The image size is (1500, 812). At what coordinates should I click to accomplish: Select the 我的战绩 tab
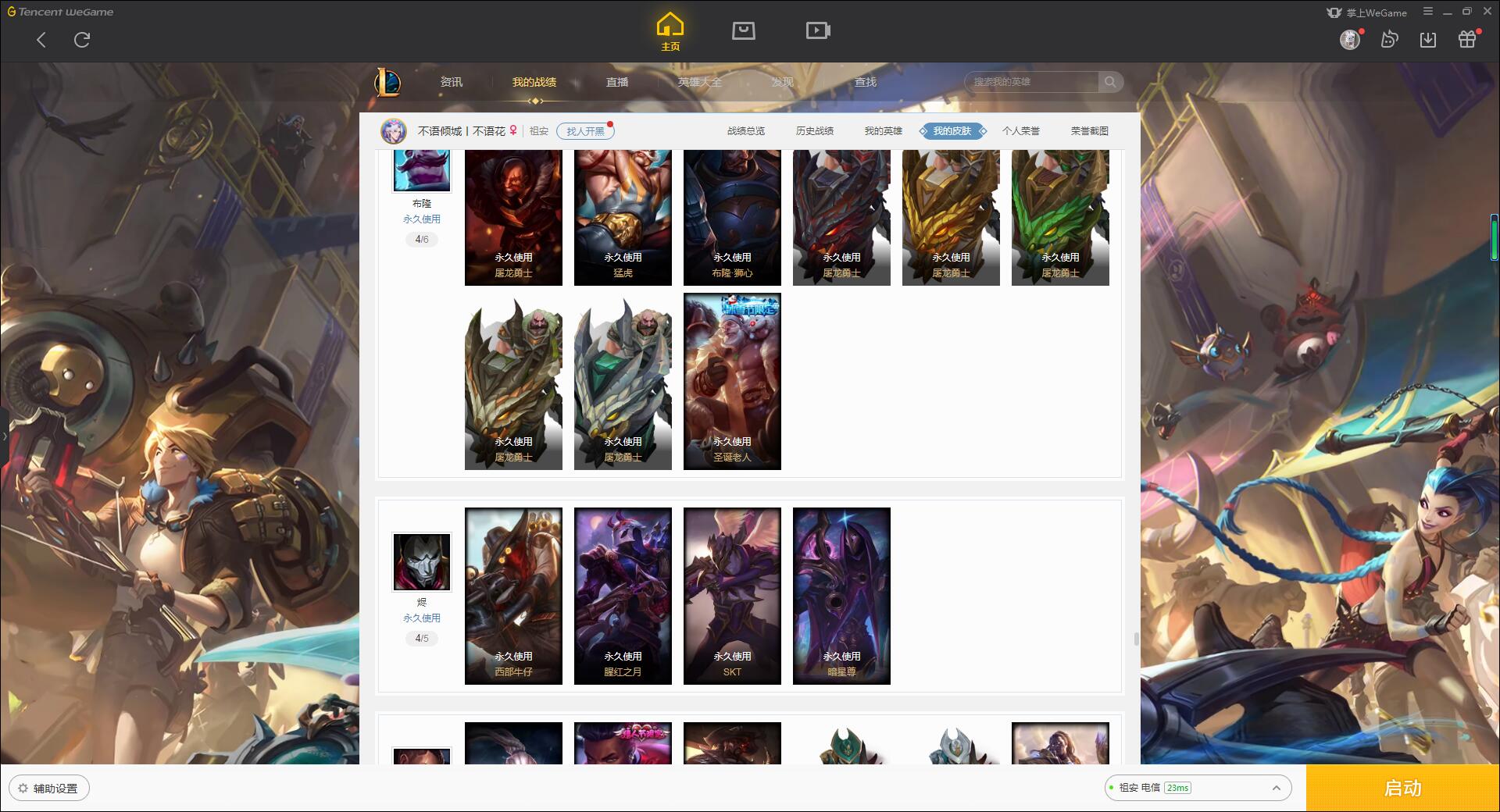pos(534,82)
